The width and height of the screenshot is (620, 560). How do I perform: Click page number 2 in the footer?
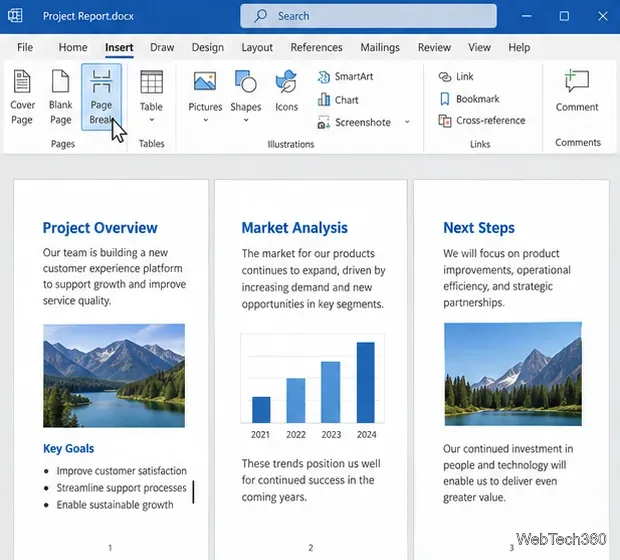tap(311, 548)
